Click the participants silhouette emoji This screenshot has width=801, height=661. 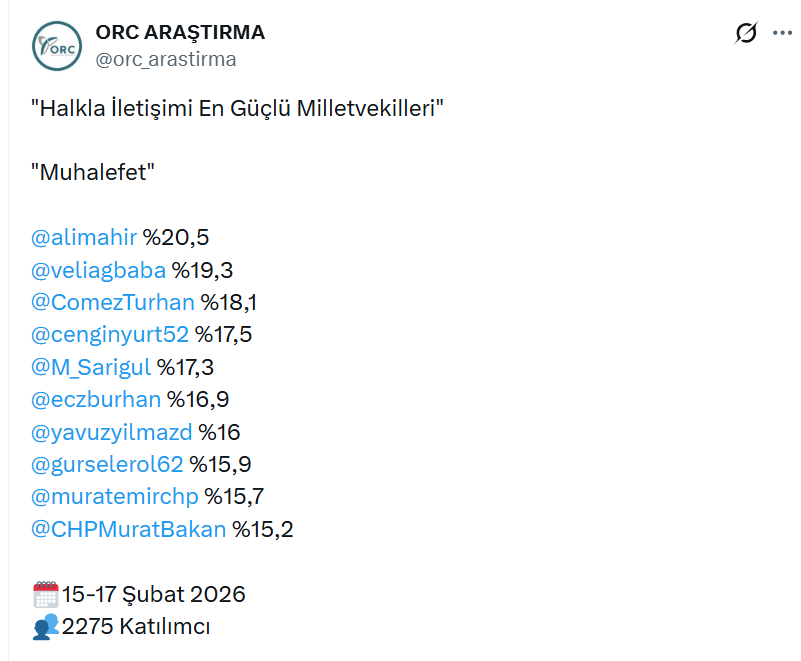pos(46,627)
